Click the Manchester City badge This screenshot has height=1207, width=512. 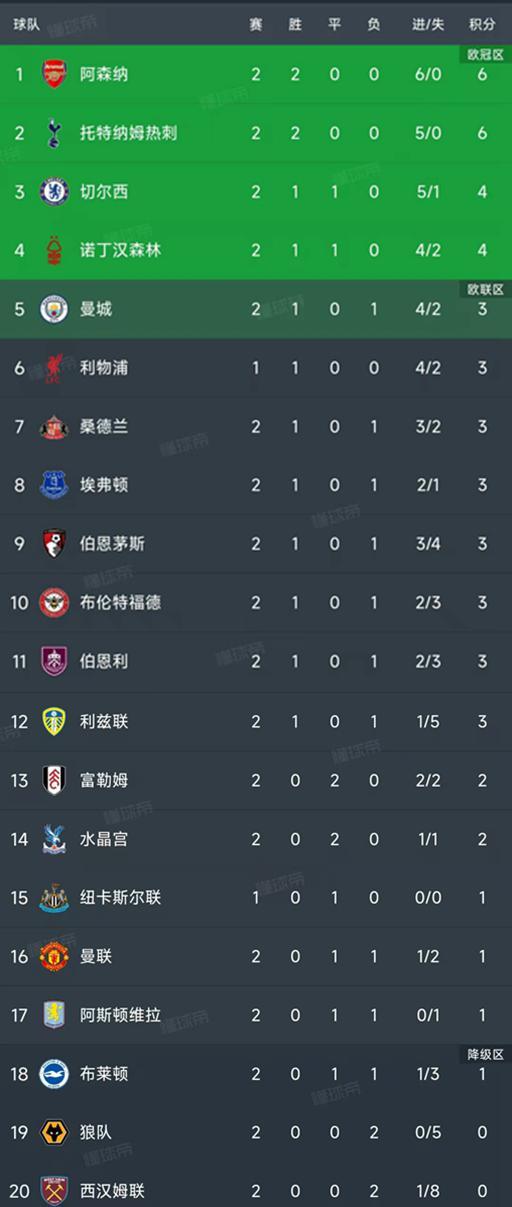(54, 309)
